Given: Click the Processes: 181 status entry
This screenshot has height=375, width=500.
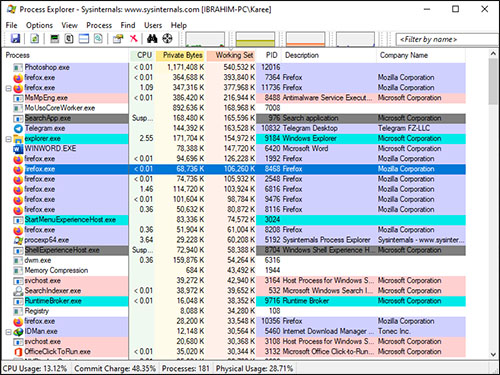Looking at the screenshot, I should click(x=186, y=368).
